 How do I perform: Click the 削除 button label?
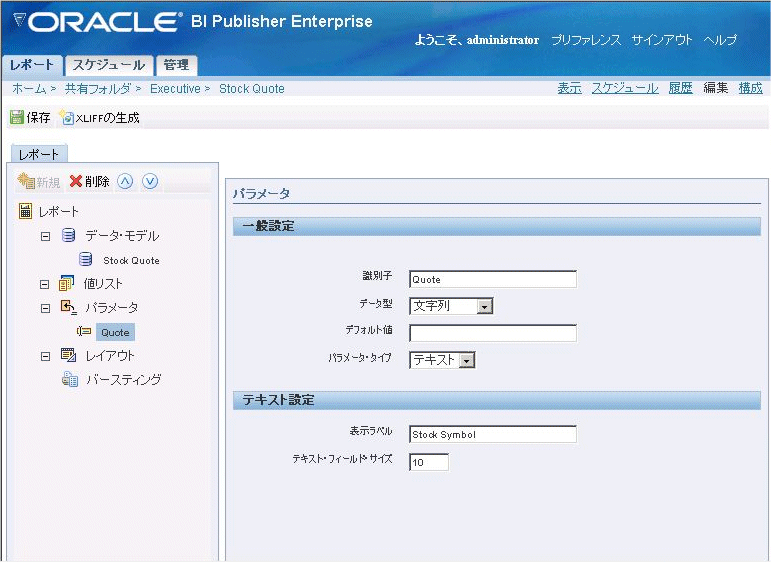pyautogui.click(x=97, y=181)
